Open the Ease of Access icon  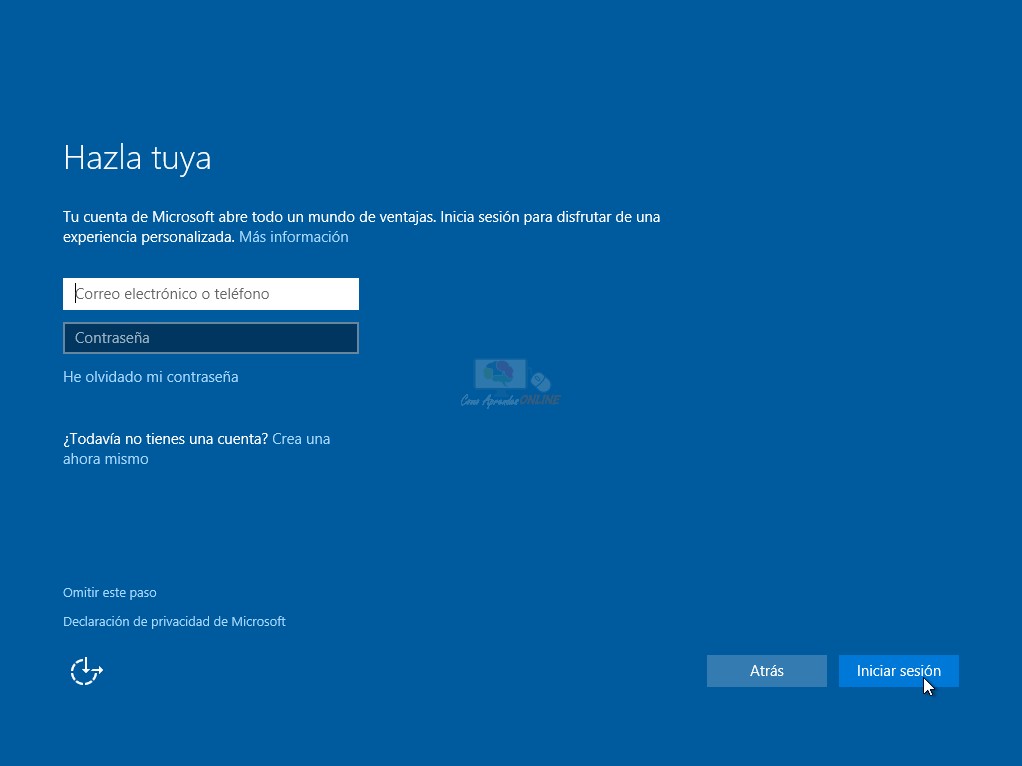pyautogui.click(x=86, y=671)
